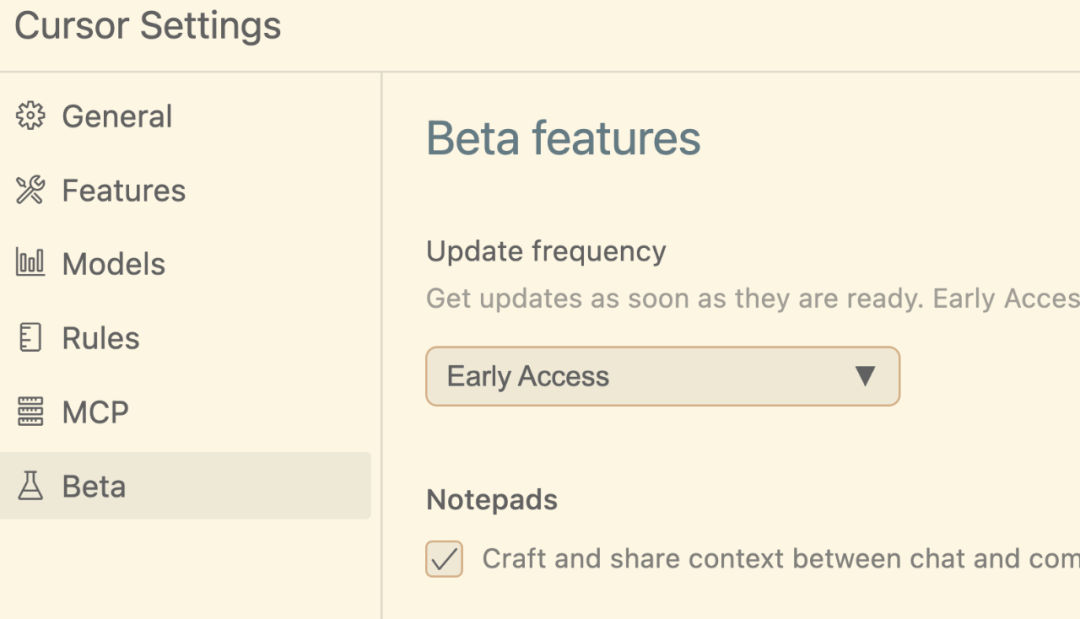Click the Notepads description text beside checkbox
The width and height of the screenshot is (1080, 619).
coord(780,558)
